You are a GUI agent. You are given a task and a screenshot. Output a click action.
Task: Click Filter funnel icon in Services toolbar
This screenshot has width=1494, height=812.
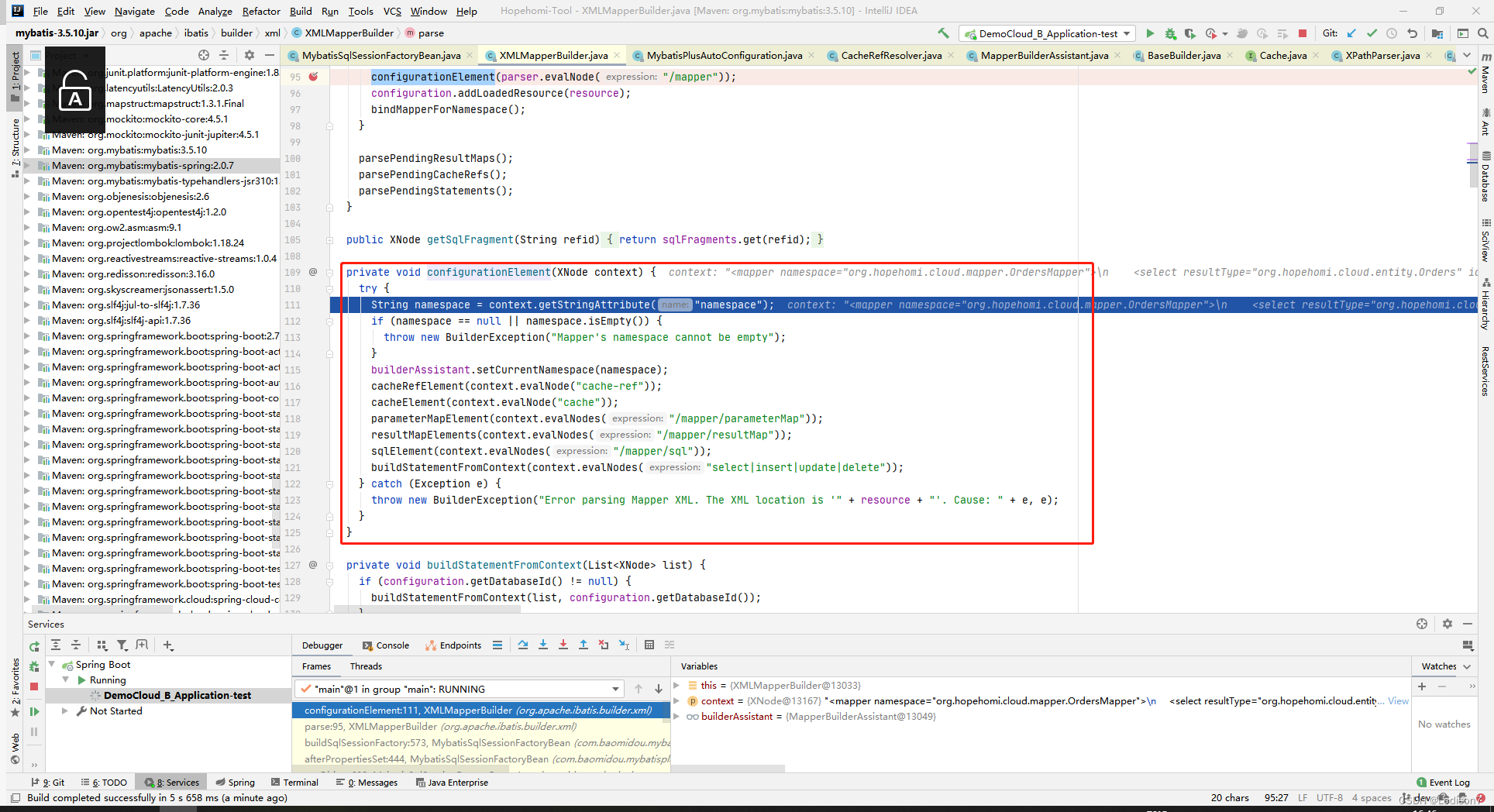pyautogui.click(x=122, y=645)
